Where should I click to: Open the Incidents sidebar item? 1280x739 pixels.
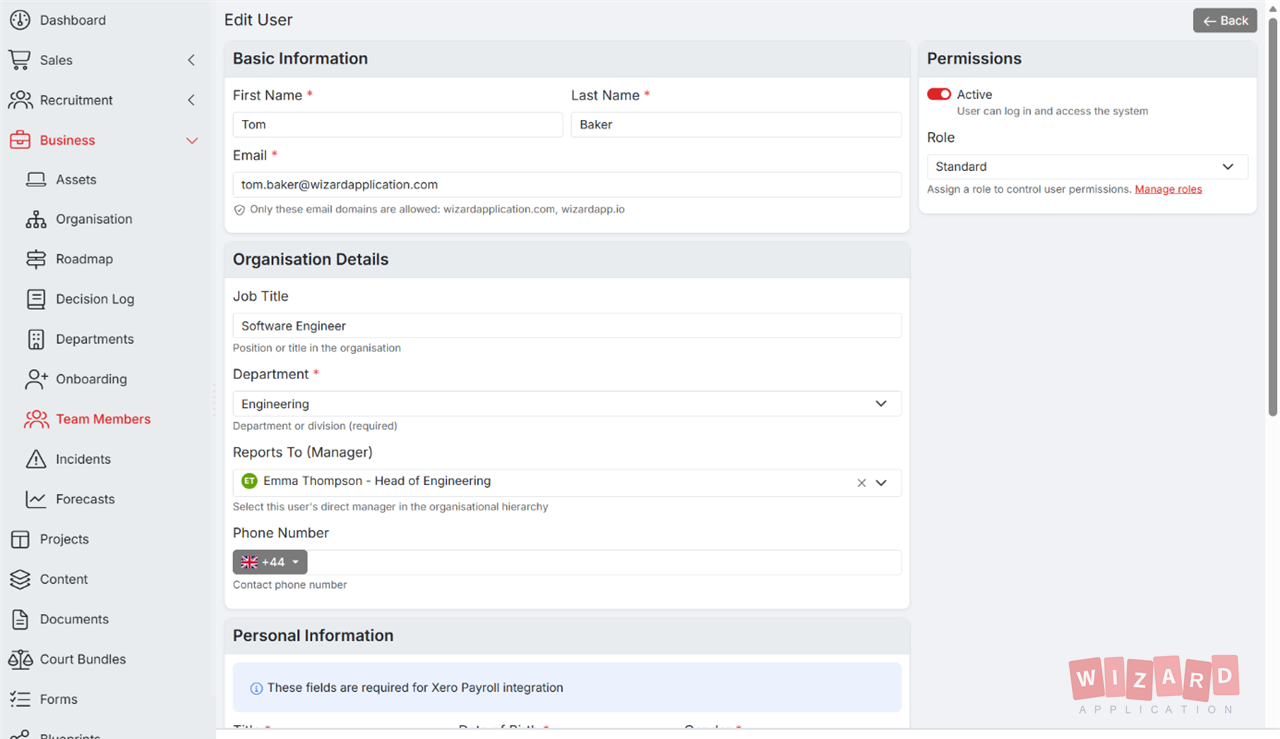(83, 459)
